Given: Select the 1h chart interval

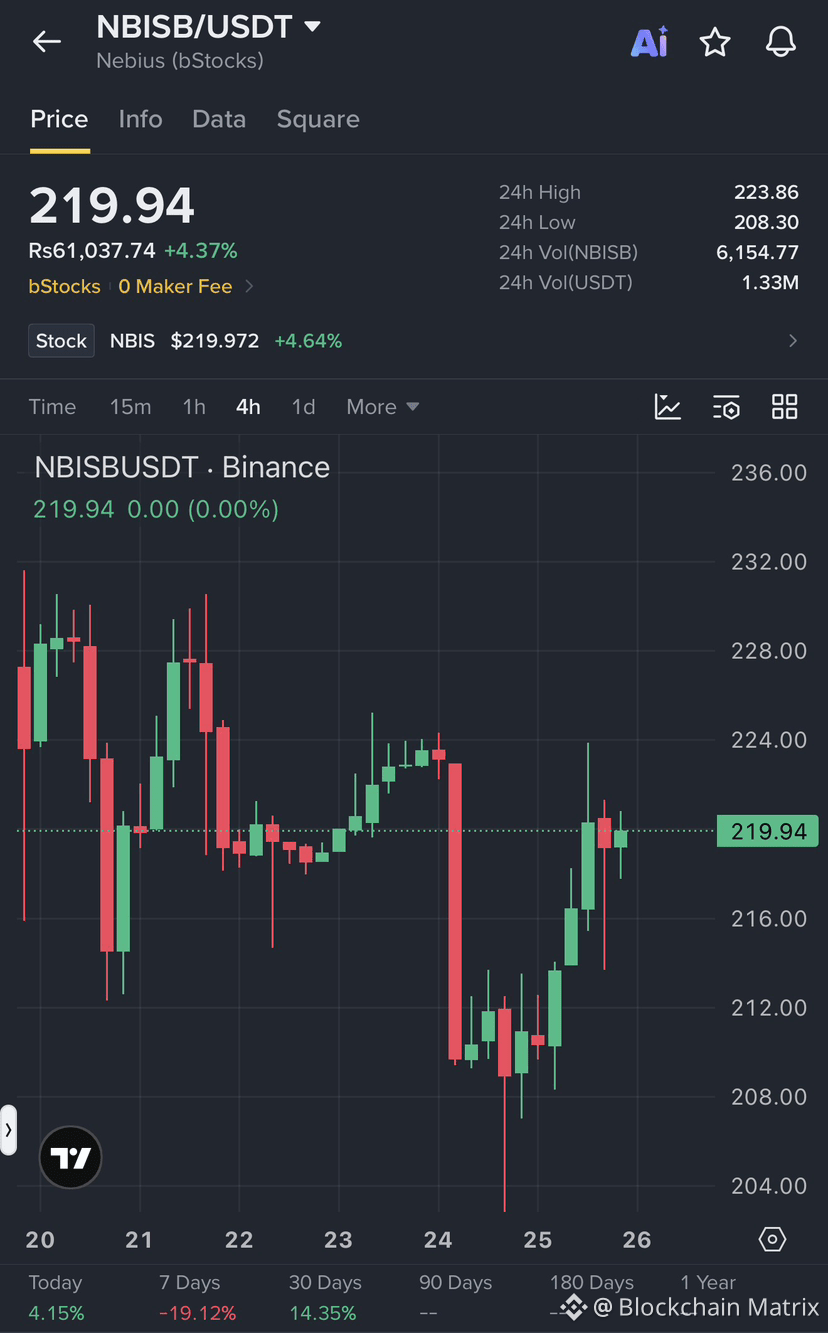Looking at the screenshot, I should (194, 407).
